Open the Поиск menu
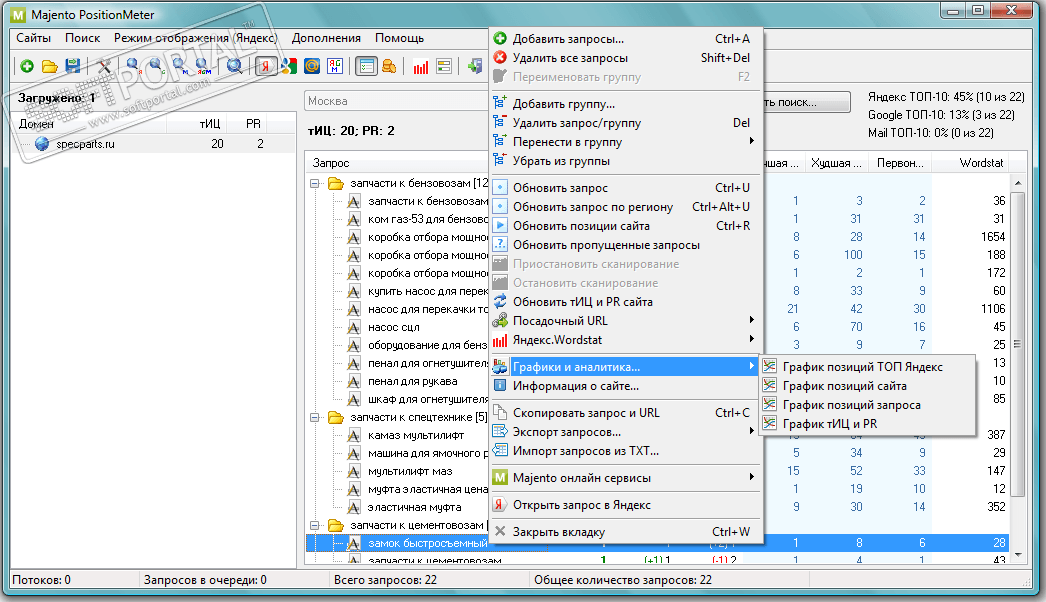 pyautogui.click(x=83, y=38)
